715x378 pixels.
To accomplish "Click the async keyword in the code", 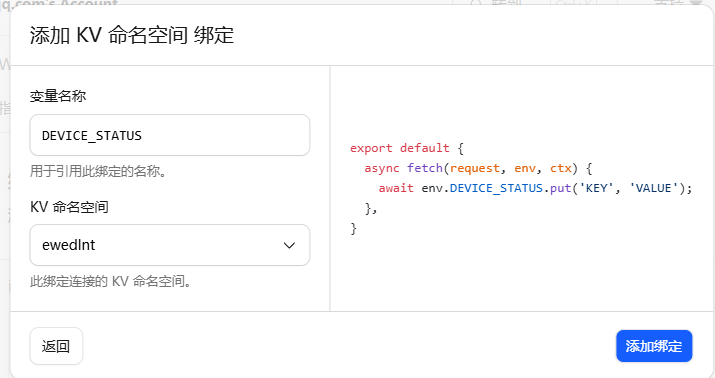I will pyautogui.click(x=382, y=168).
